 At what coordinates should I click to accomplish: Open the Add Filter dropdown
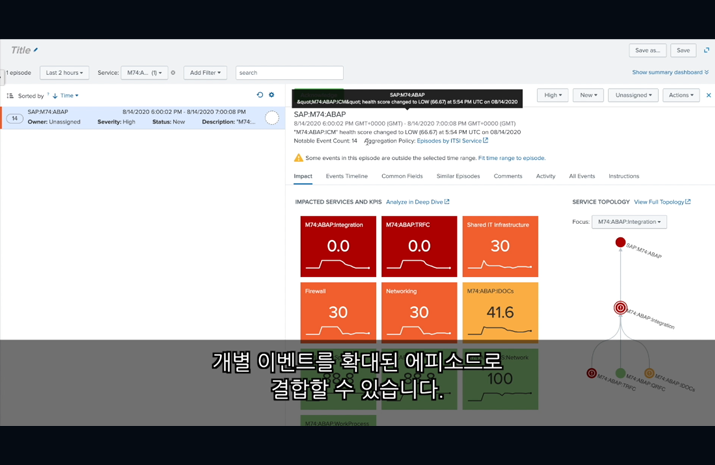pyautogui.click(x=205, y=72)
